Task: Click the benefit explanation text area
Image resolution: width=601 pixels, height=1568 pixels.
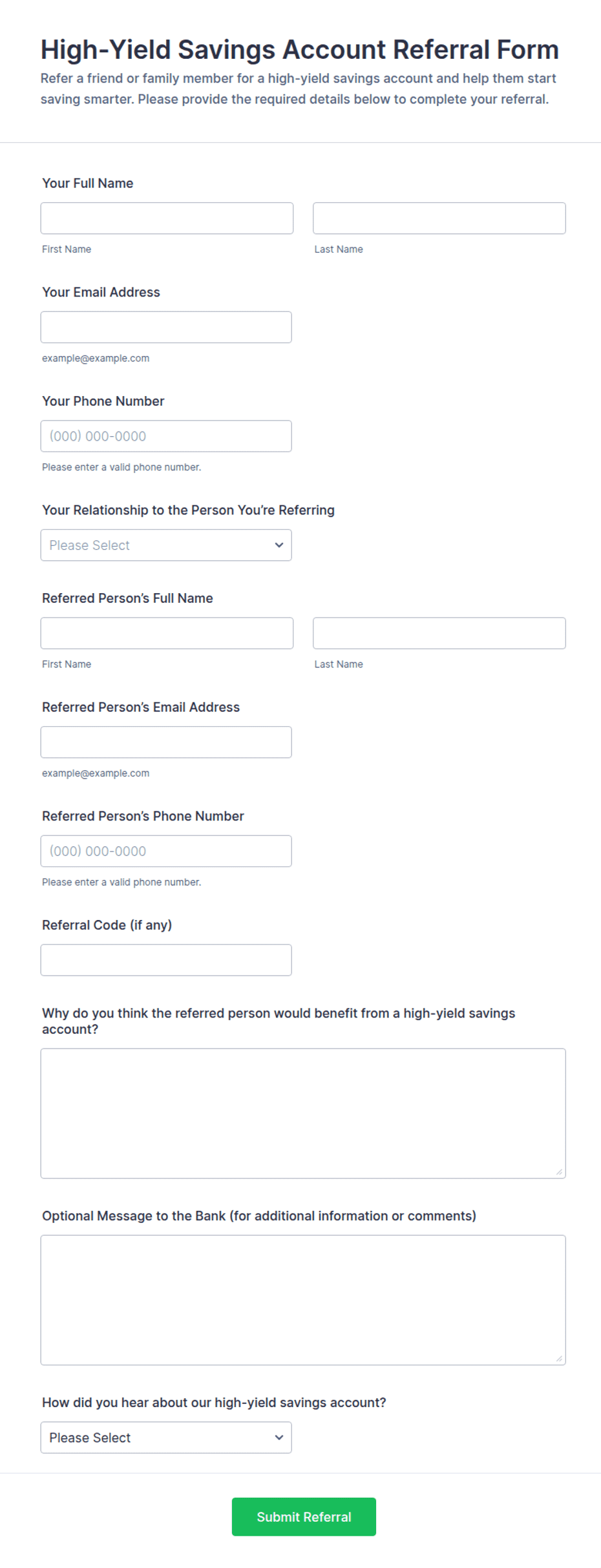Action: point(303,1113)
